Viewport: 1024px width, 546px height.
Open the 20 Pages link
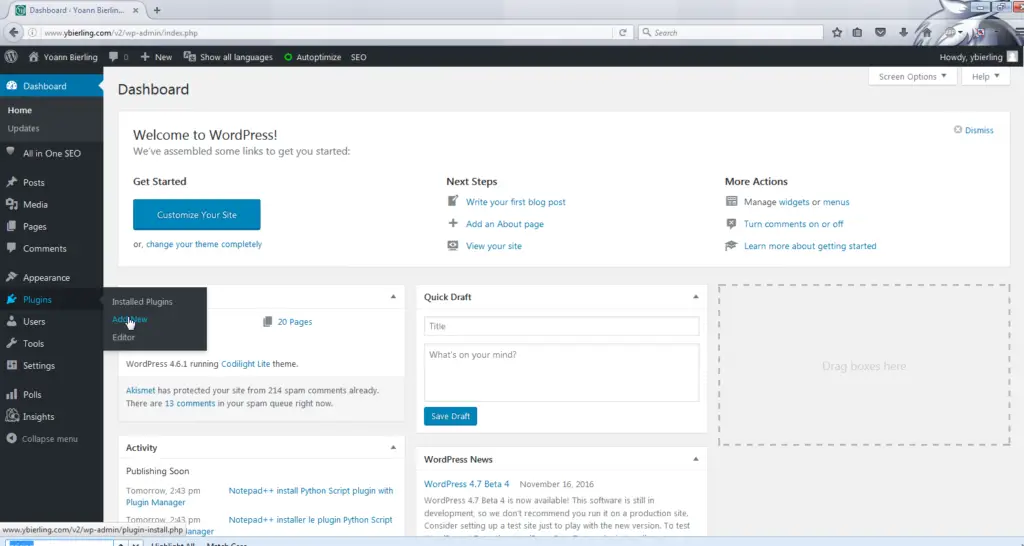pos(295,322)
